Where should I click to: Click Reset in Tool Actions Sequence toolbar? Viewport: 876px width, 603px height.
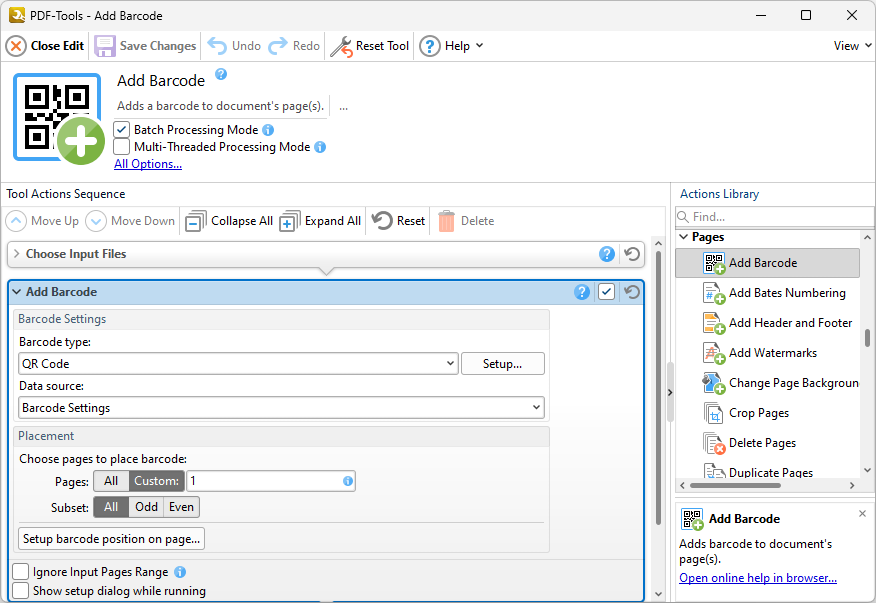pyautogui.click(x=398, y=221)
